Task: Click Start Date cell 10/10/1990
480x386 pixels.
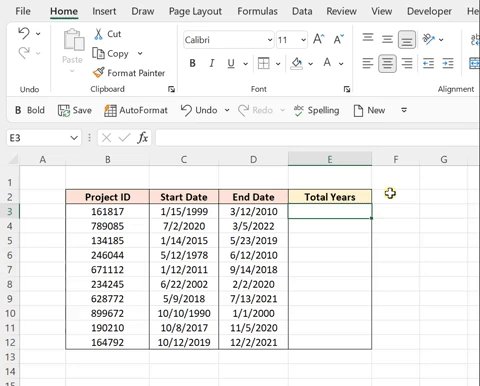Action: tap(184, 313)
